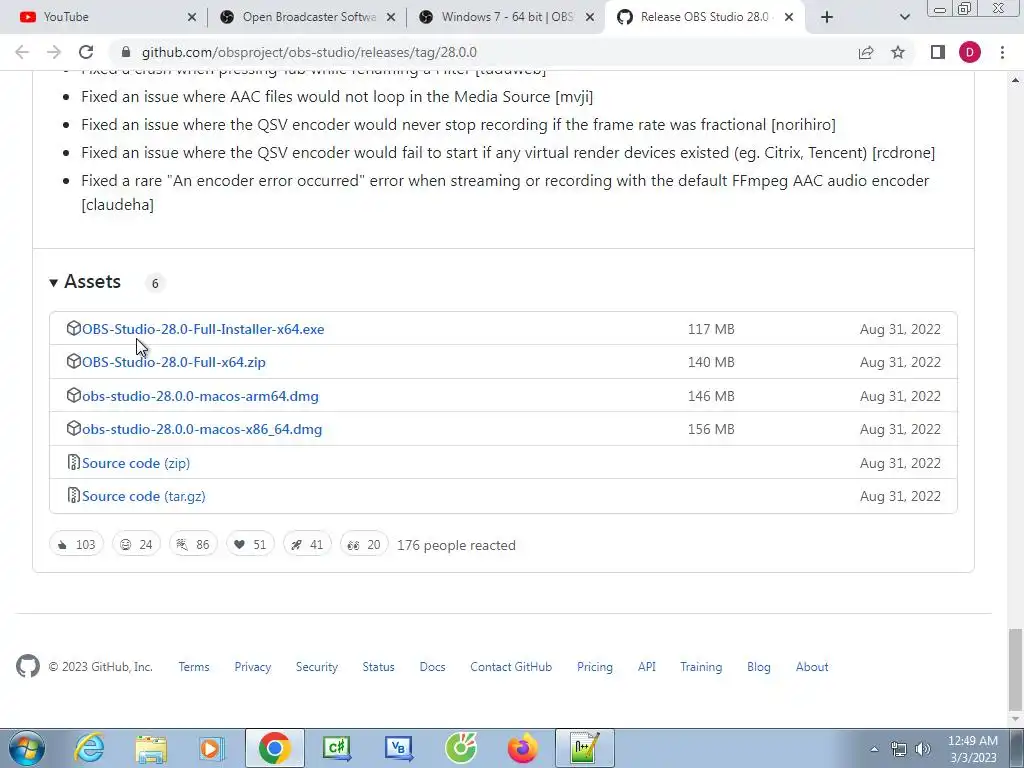Click package icon beside macos-x86_64.dmg
The image size is (1024, 768).
[x=74, y=428]
